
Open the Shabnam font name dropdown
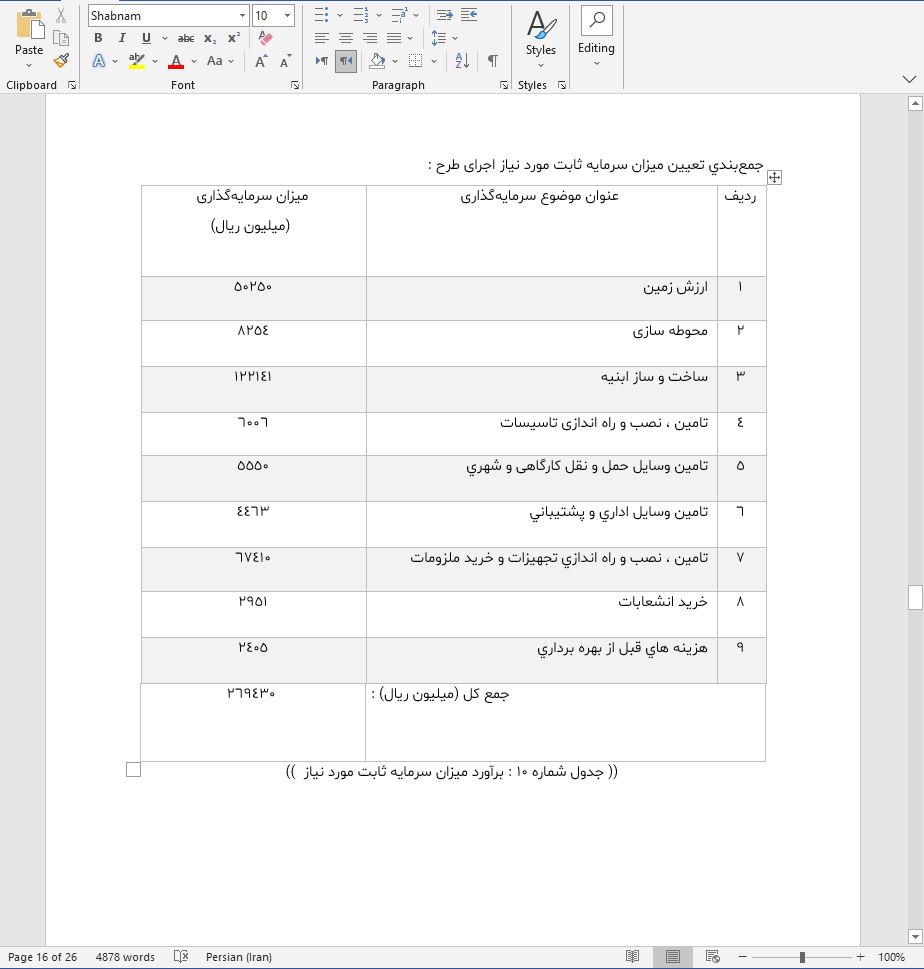click(x=242, y=15)
